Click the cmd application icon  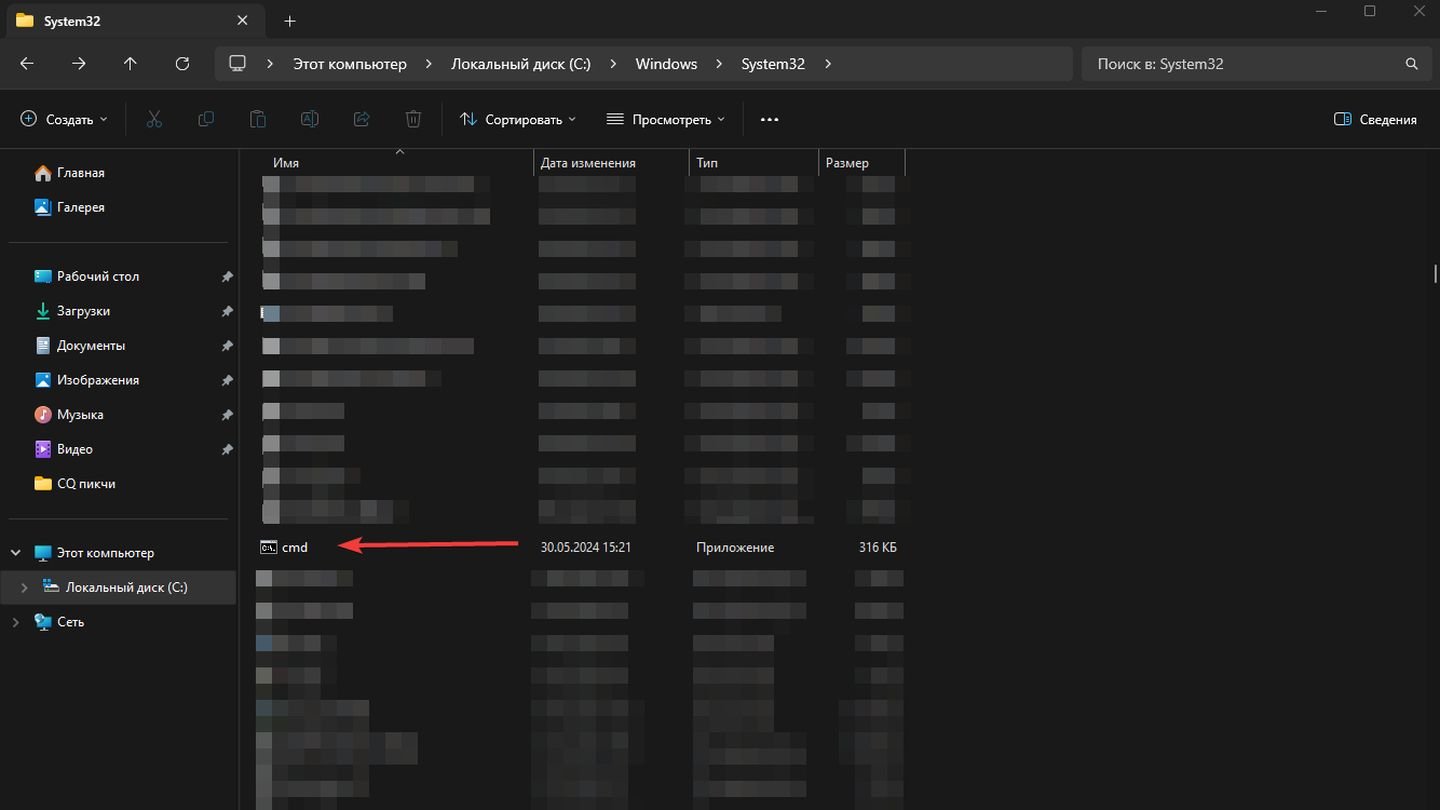click(268, 547)
